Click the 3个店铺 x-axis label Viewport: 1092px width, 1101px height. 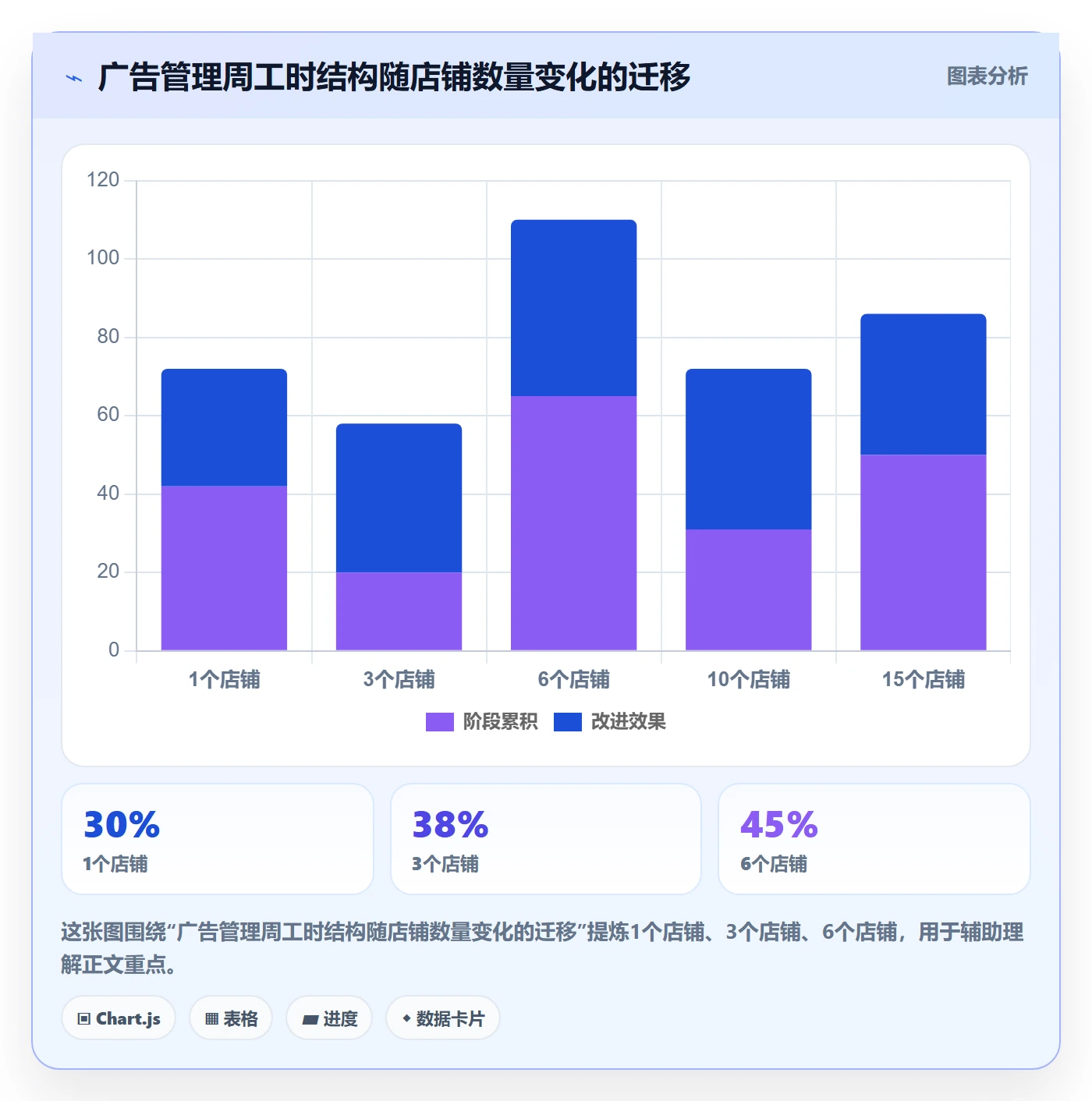click(399, 679)
